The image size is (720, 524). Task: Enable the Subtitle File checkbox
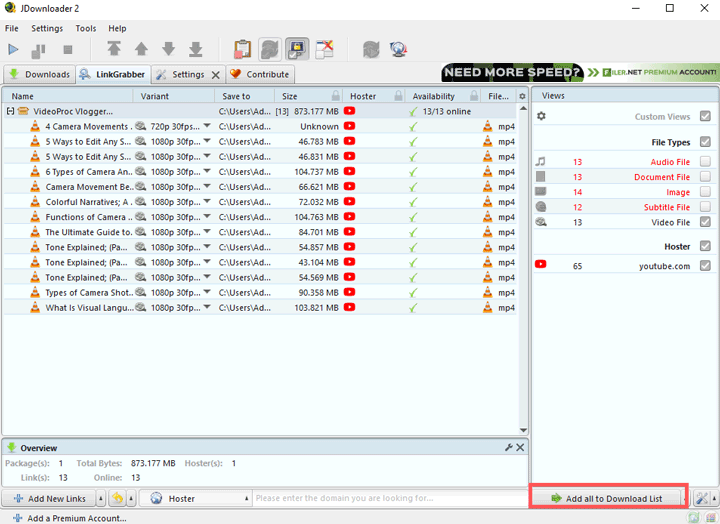[x=705, y=207]
